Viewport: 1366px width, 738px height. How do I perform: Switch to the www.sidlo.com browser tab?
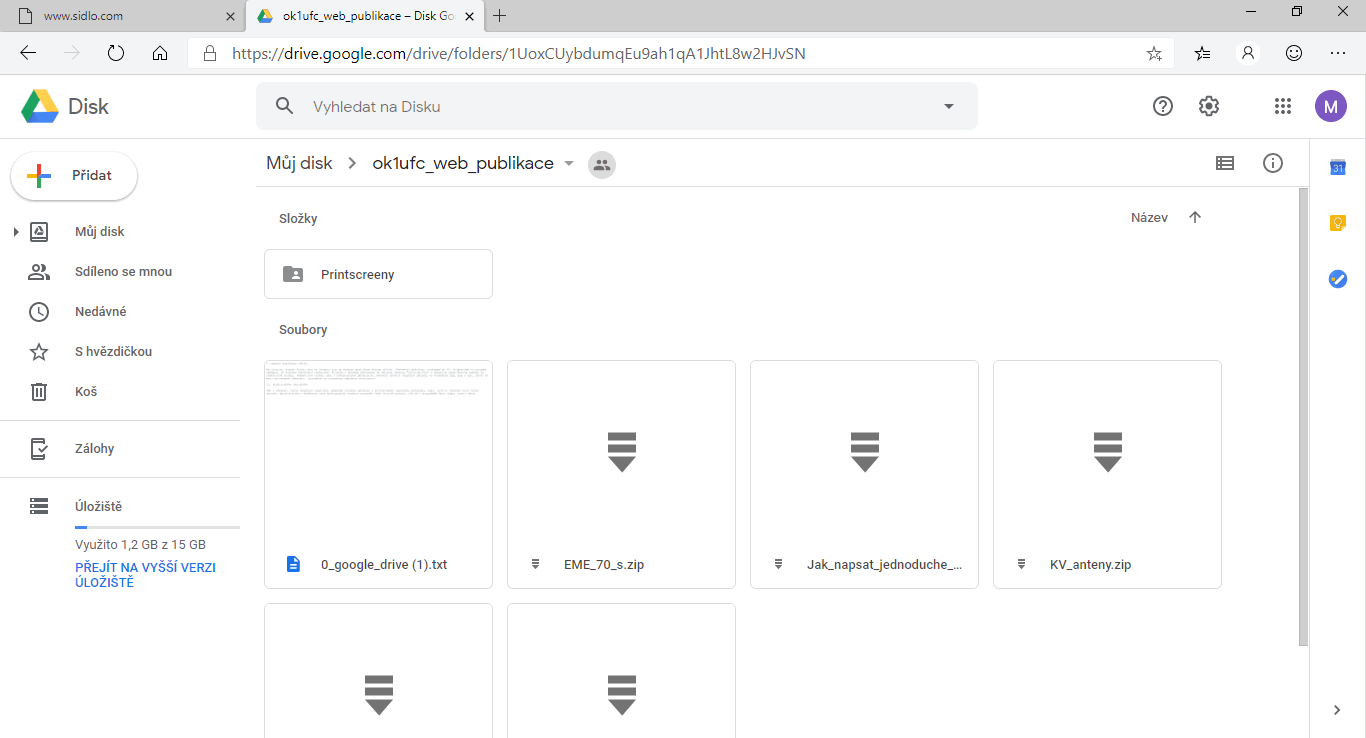point(120,16)
